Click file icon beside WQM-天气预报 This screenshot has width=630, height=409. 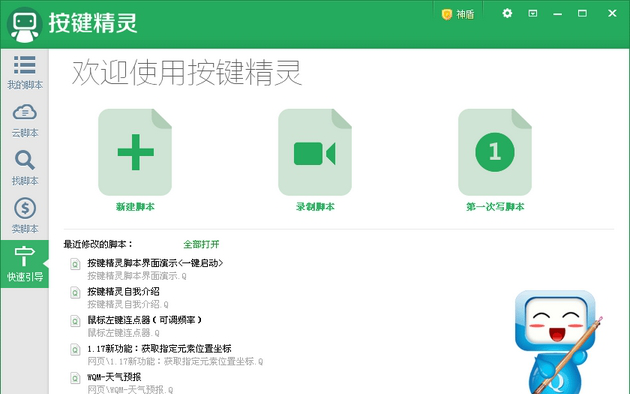tap(75, 378)
